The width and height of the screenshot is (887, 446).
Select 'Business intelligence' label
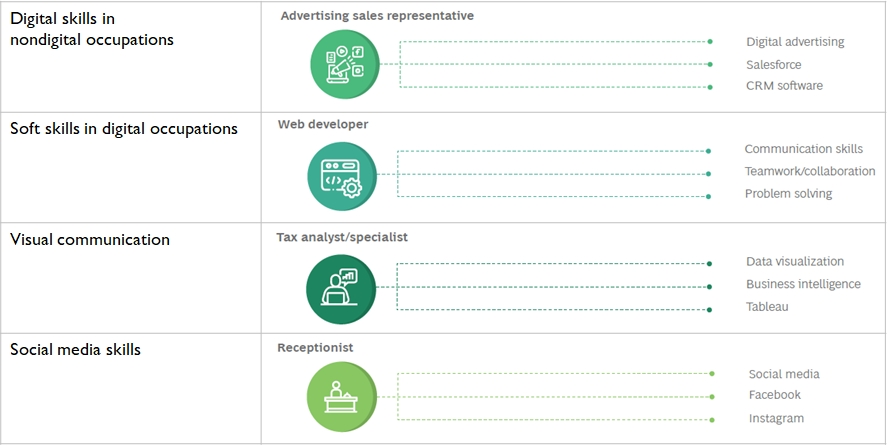(x=803, y=284)
